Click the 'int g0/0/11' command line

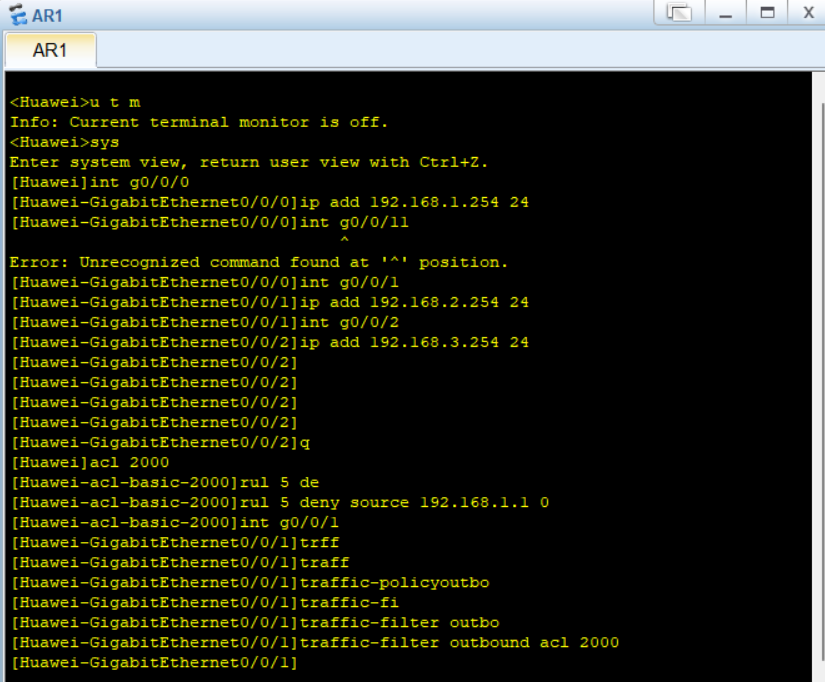coord(209,222)
